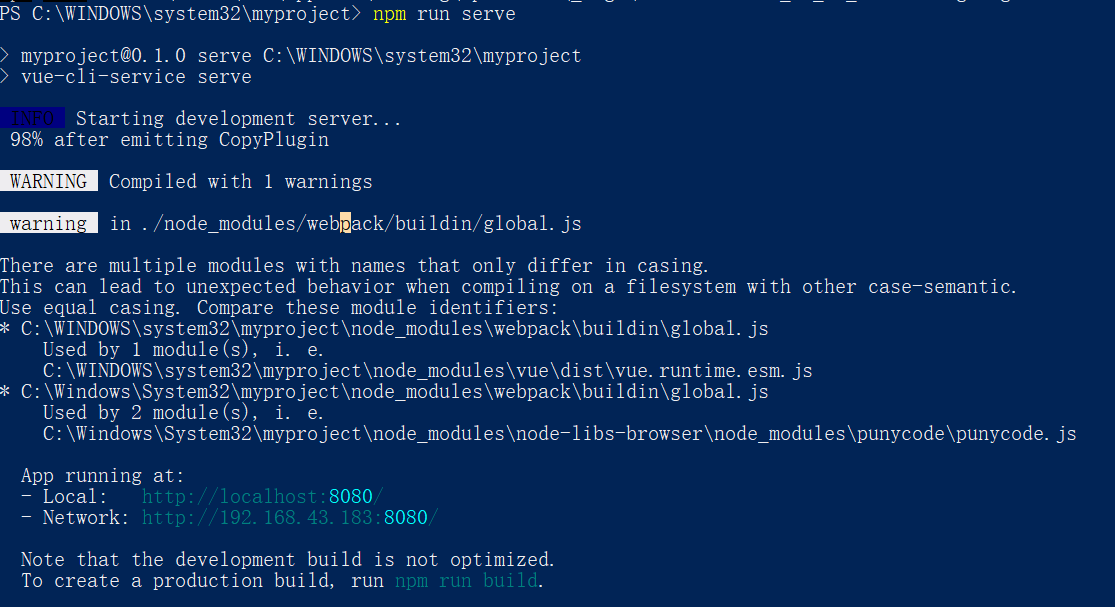Click the vue.runtime.esm.js file path

(x=427, y=370)
